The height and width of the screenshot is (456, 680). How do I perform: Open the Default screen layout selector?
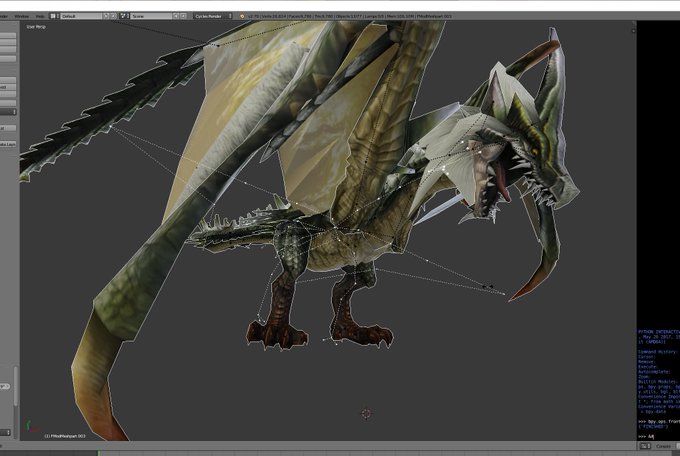(80, 16)
